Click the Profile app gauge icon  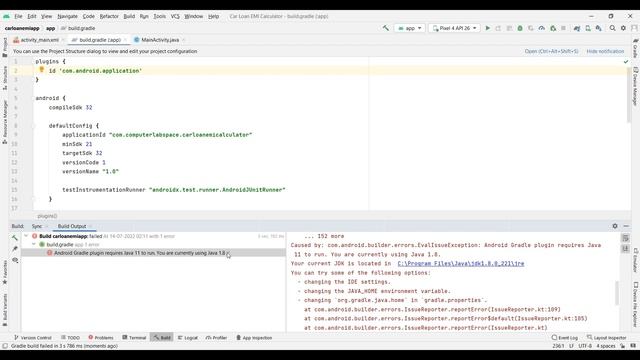pos(542,28)
